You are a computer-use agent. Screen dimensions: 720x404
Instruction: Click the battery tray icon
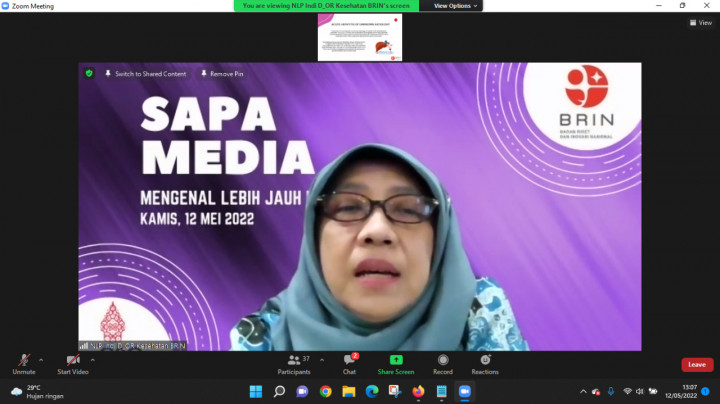[652, 392]
